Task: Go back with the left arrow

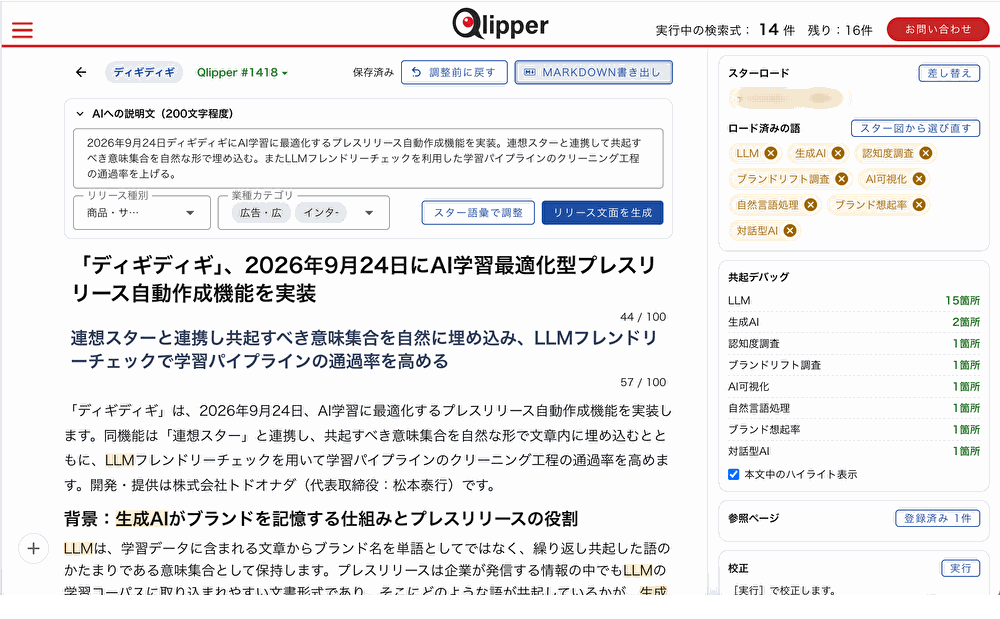Action: [x=81, y=72]
